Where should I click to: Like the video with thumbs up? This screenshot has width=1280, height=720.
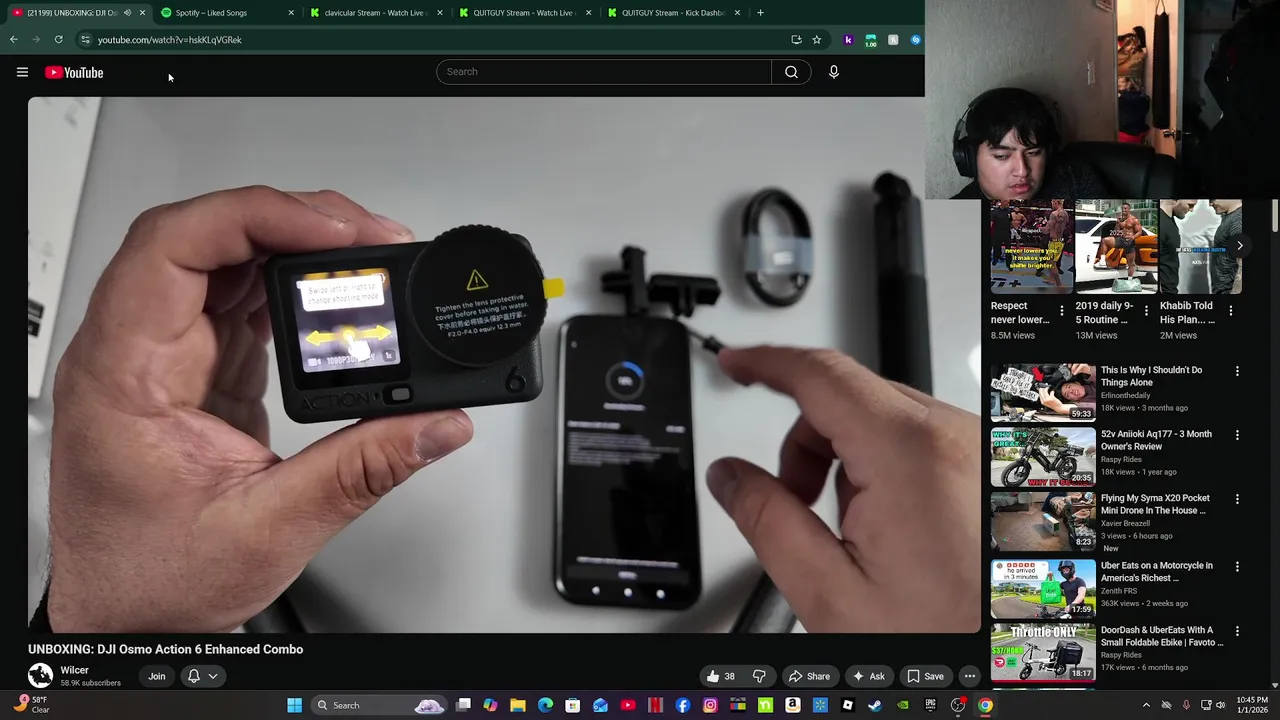tap(720, 676)
